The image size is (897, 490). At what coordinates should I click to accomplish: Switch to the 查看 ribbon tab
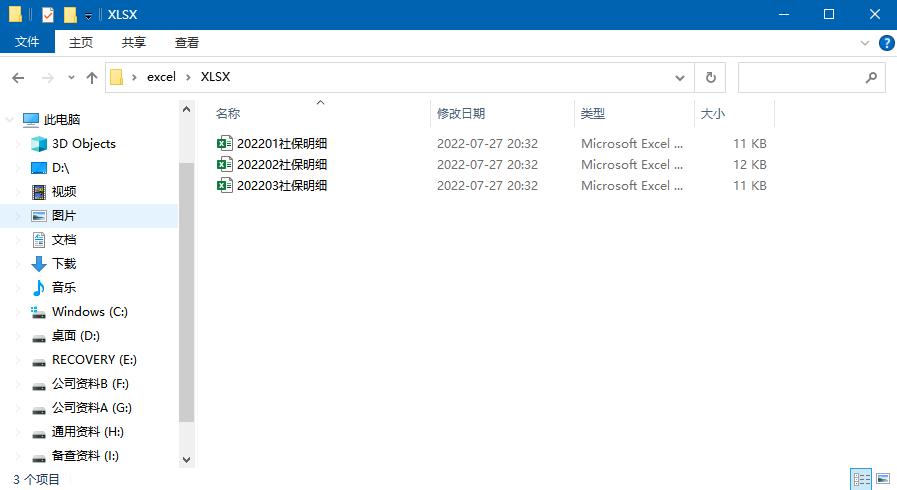186,42
